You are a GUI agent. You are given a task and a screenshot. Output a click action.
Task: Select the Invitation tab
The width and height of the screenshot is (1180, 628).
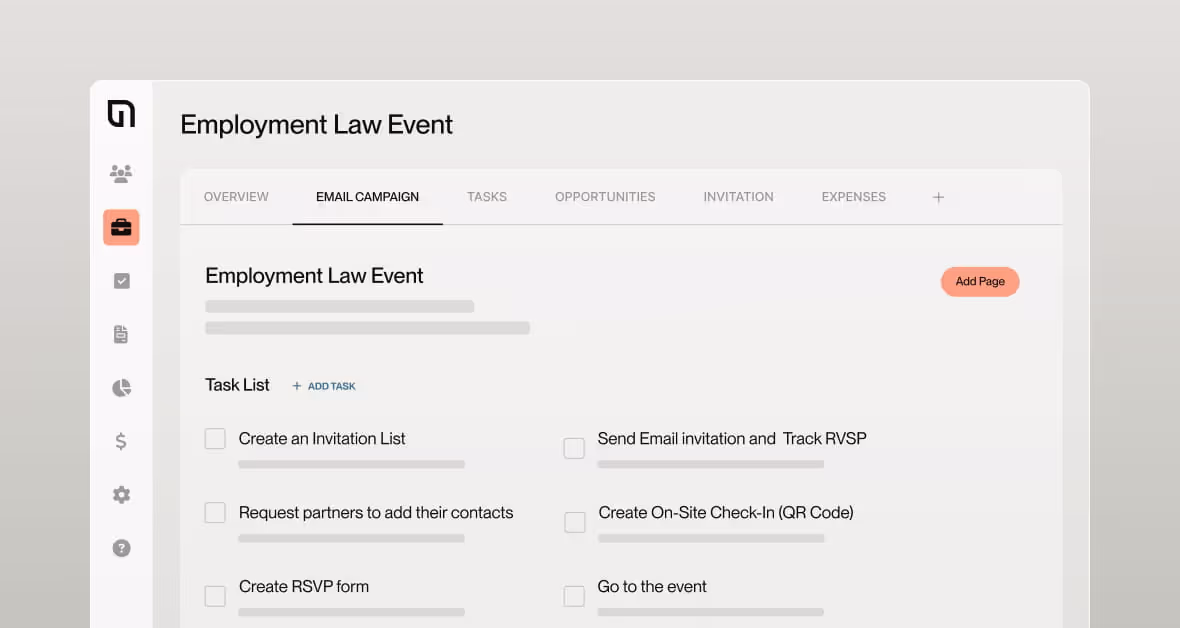tap(738, 197)
